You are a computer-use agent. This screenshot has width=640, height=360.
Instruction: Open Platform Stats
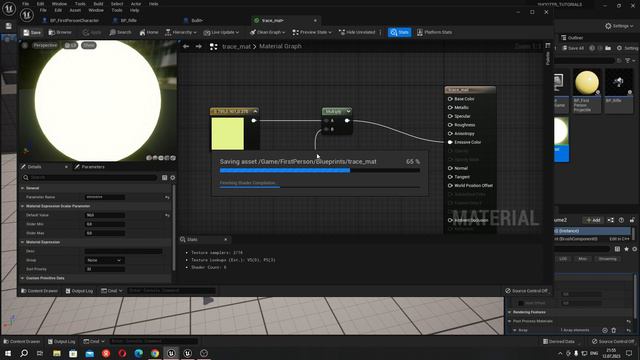coord(434,32)
